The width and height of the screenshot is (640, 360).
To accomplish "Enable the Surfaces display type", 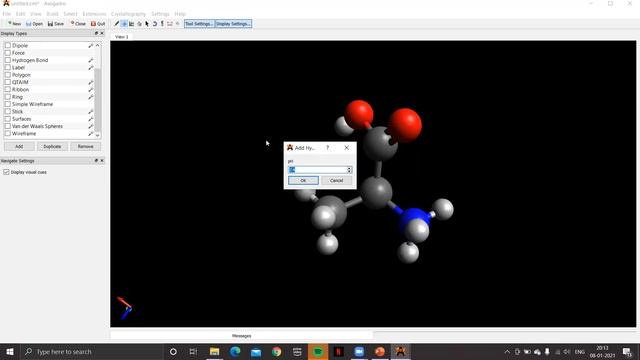I will pyautogui.click(x=8, y=119).
